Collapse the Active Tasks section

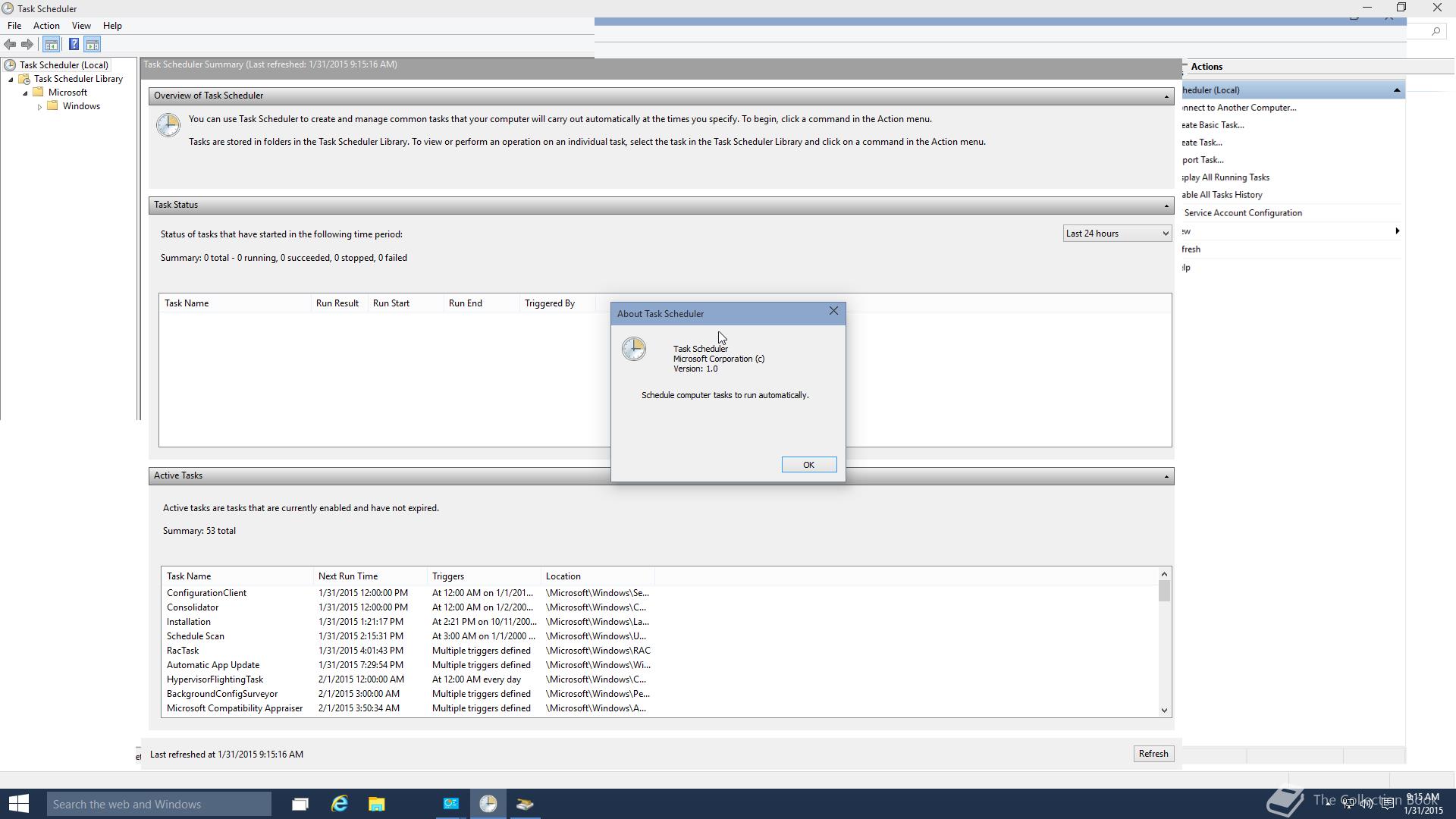click(x=1166, y=476)
